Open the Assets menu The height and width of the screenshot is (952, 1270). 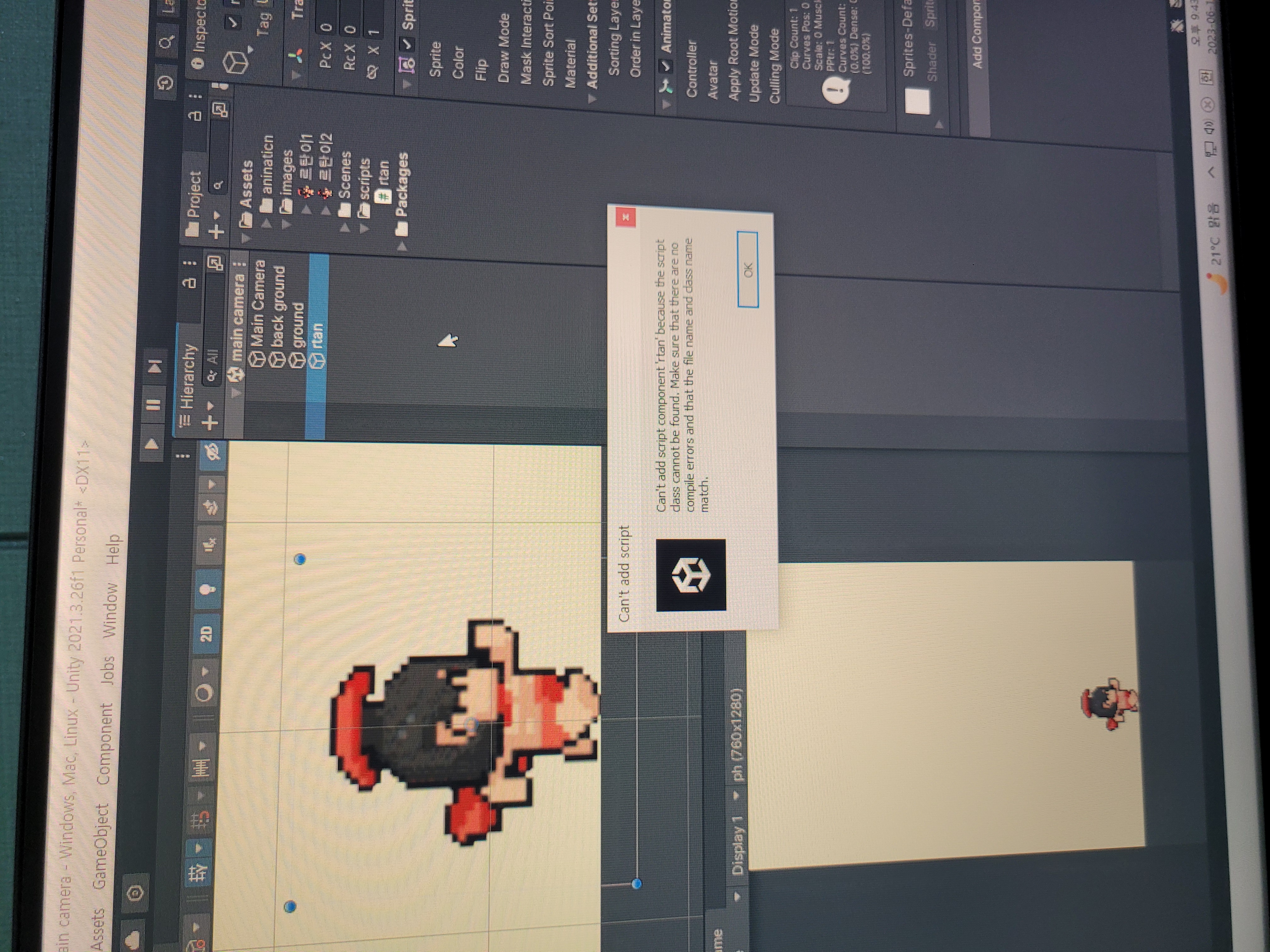tap(99, 930)
